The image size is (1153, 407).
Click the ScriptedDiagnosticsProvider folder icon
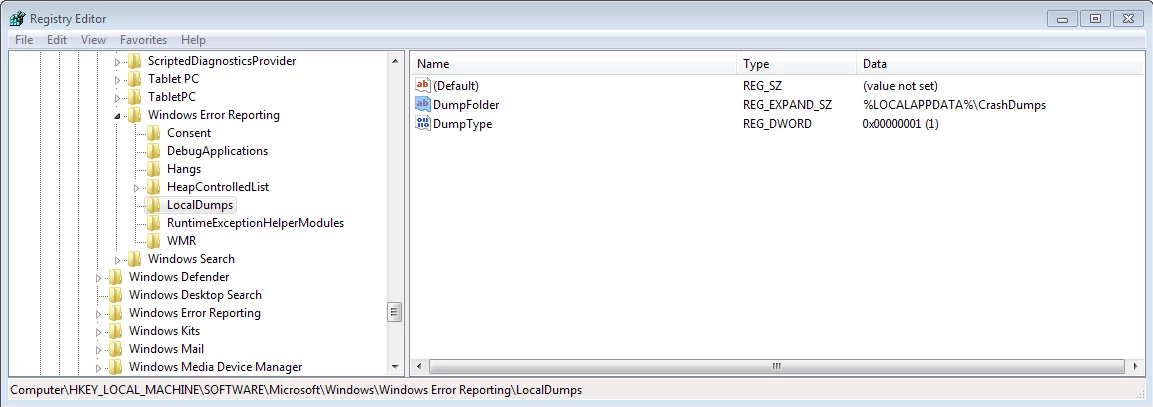click(x=134, y=61)
